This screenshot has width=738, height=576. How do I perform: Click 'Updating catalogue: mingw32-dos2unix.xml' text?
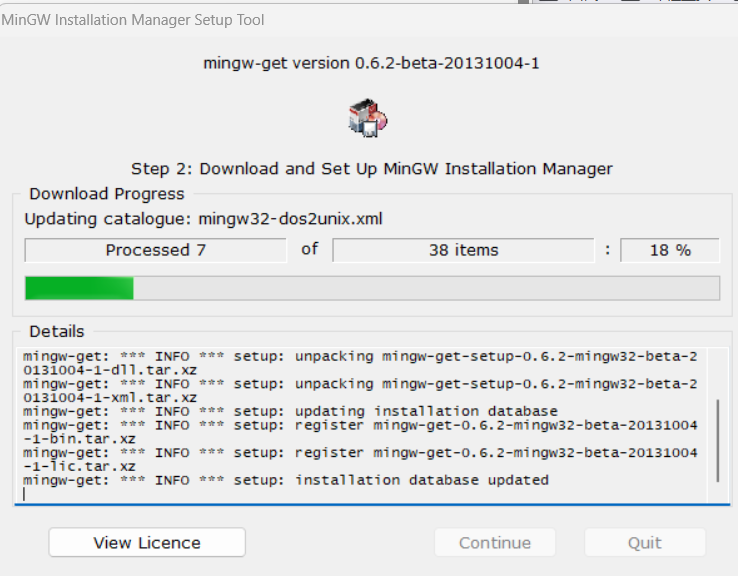pos(203,219)
